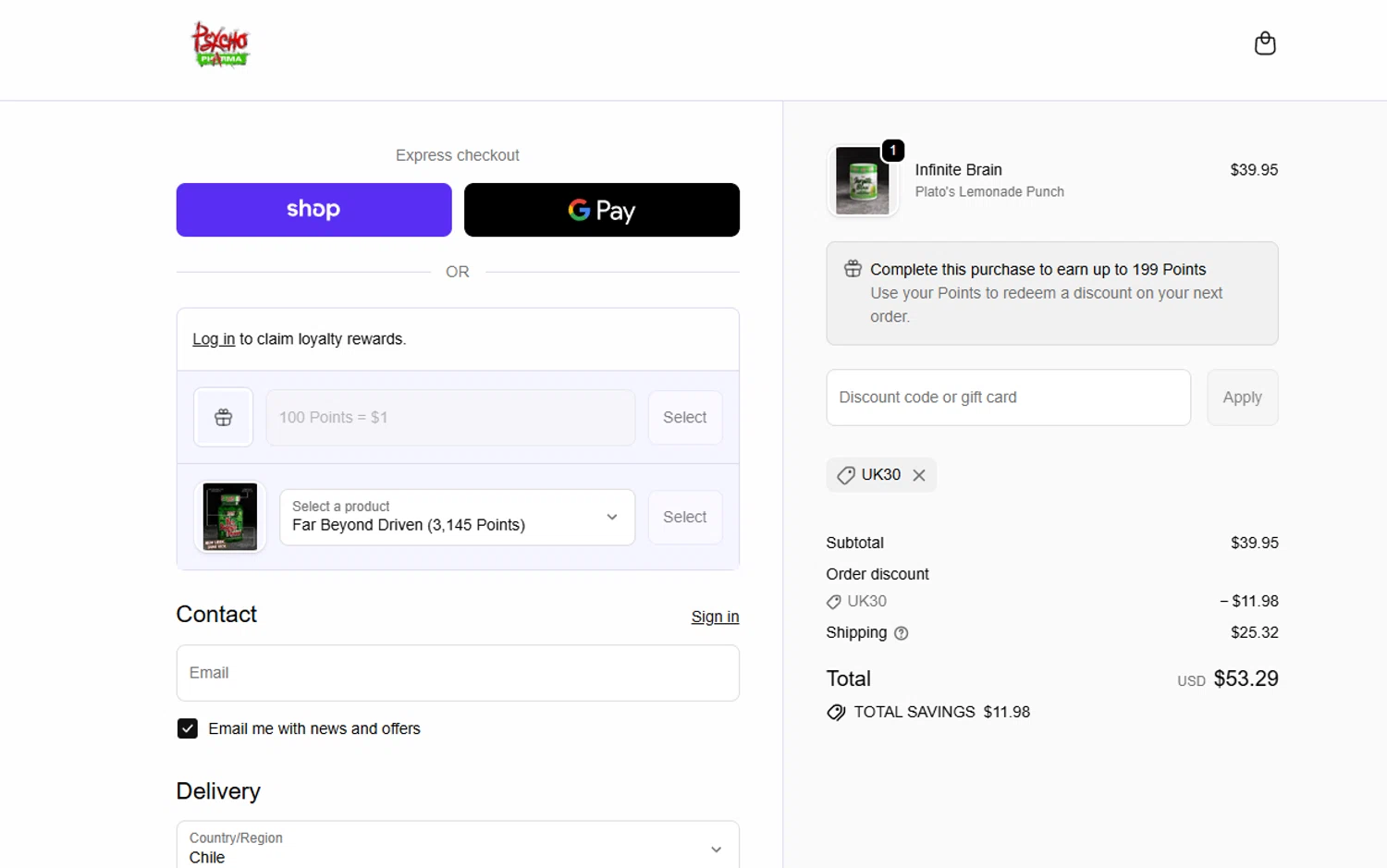Click the Order discount label
The height and width of the screenshot is (868, 1387).
pyautogui.click(x=877, y=574)
